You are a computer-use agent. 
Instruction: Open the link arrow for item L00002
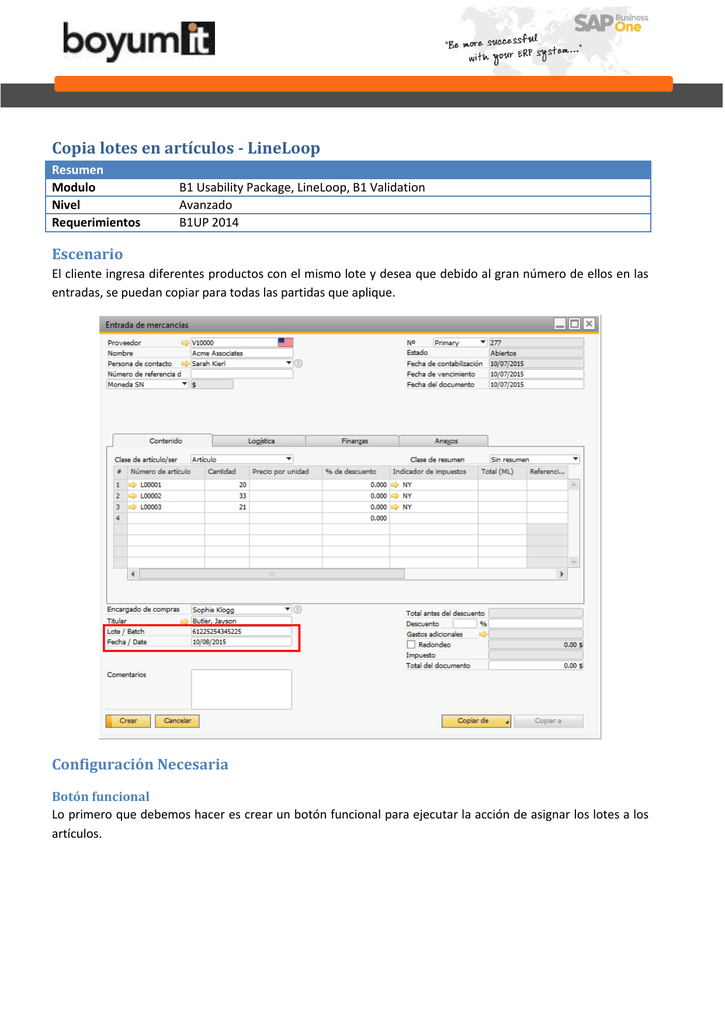133,496
